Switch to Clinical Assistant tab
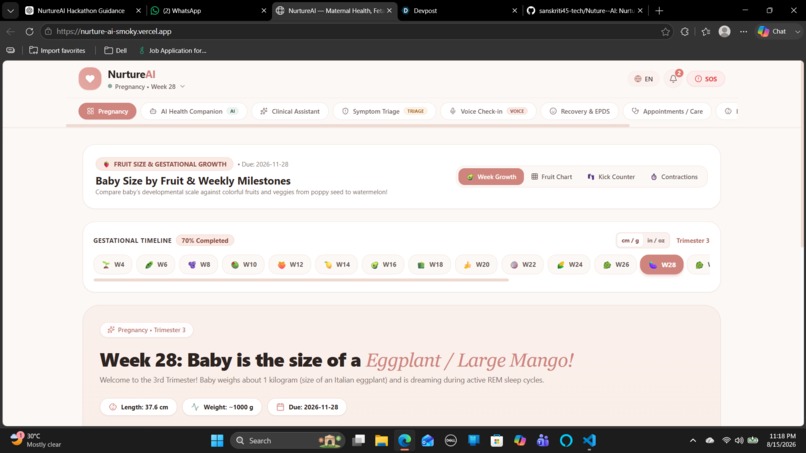This screenshot has height=453, width=806. pos(290,111)
